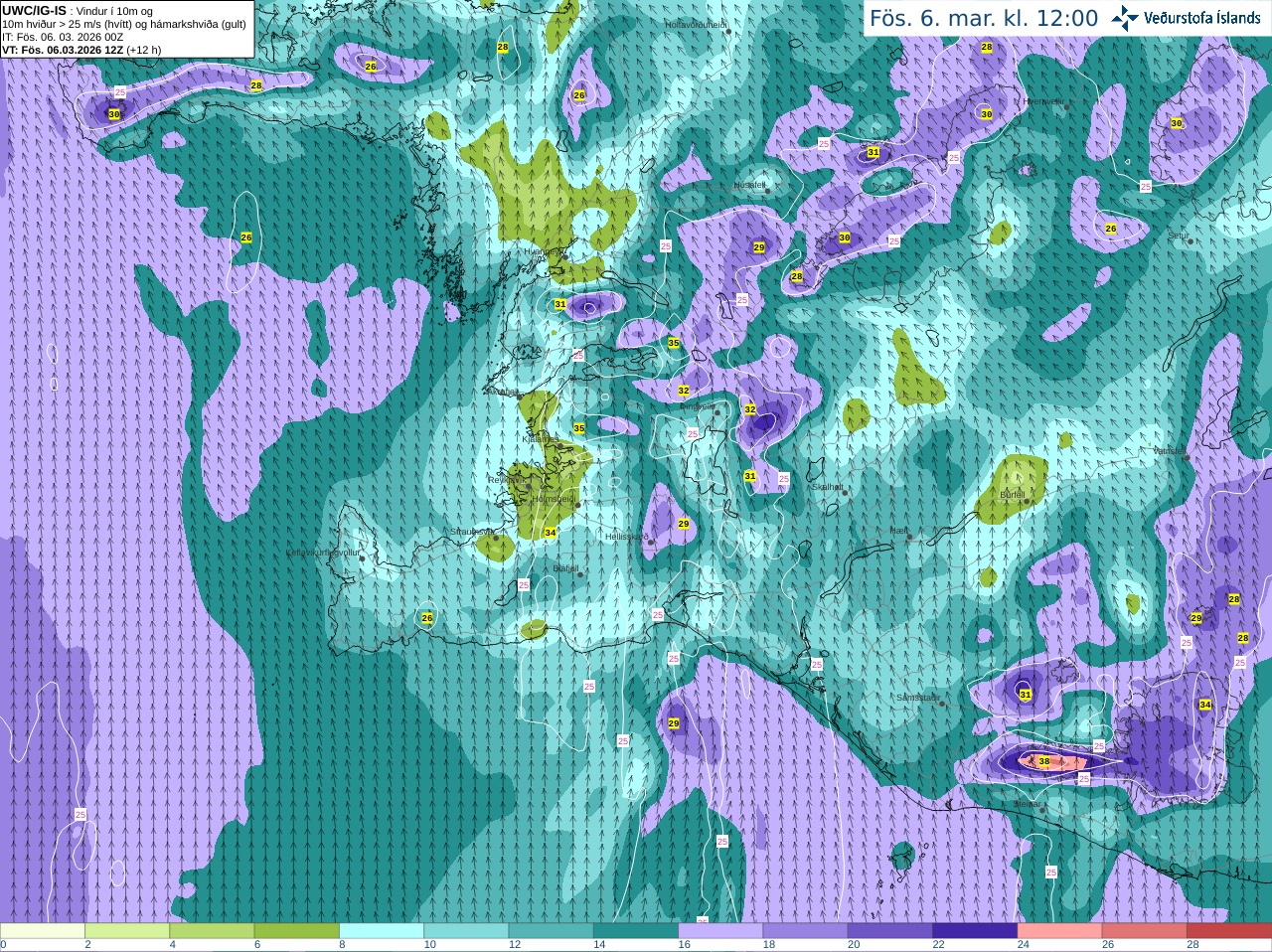This screenshot has height=952, width=1272.
Task: Click the yellow 26 gust label near Setur
Action: tap(1111, 229)
